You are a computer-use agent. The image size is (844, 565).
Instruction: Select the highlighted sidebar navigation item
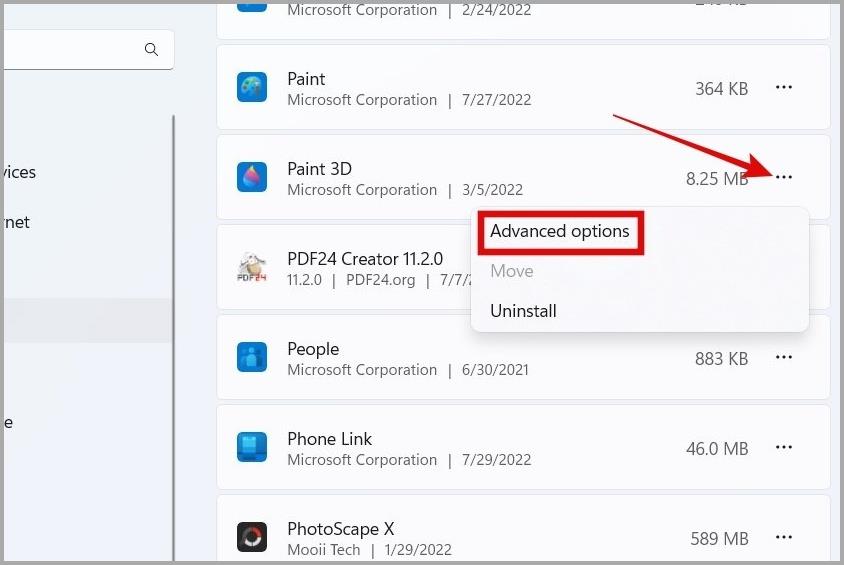[87, 321]
